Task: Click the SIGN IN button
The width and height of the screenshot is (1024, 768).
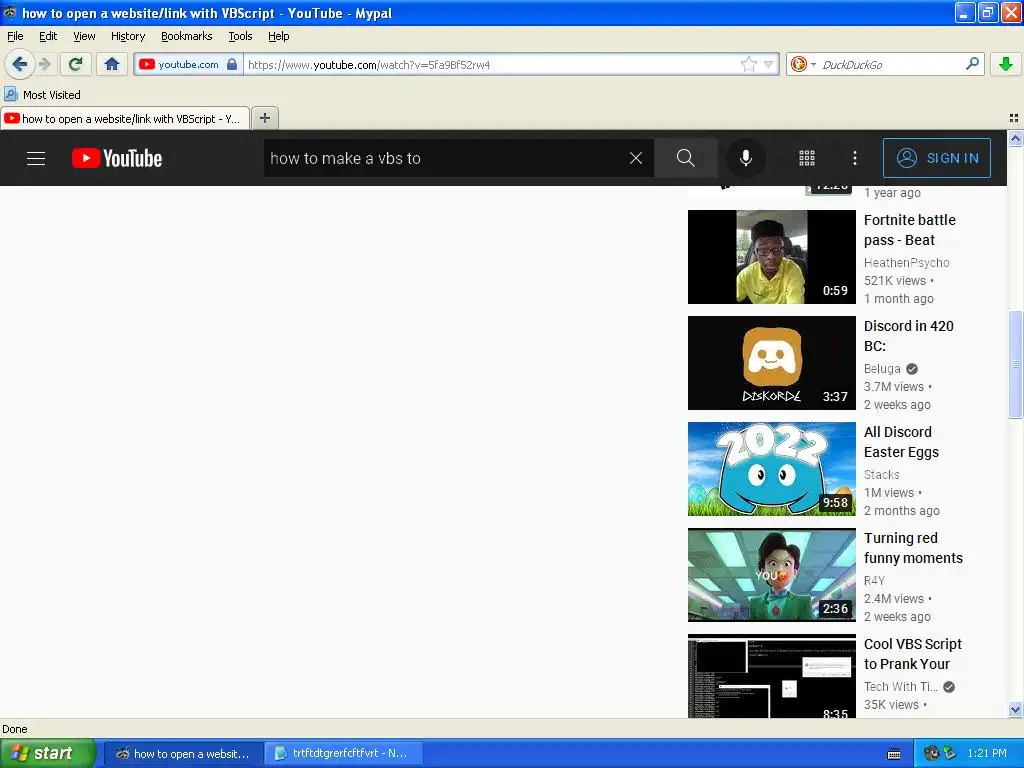Action: coord(936,158)
